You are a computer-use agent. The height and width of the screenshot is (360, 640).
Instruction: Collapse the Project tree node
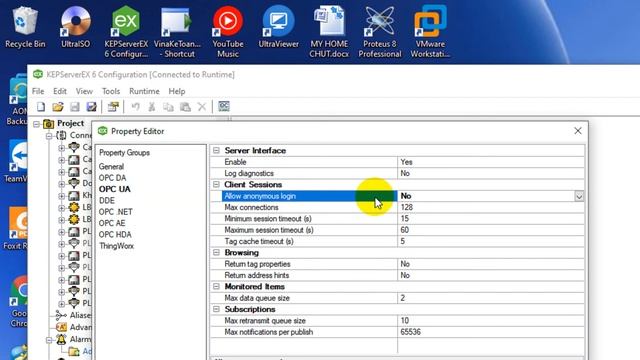[36, 124]
